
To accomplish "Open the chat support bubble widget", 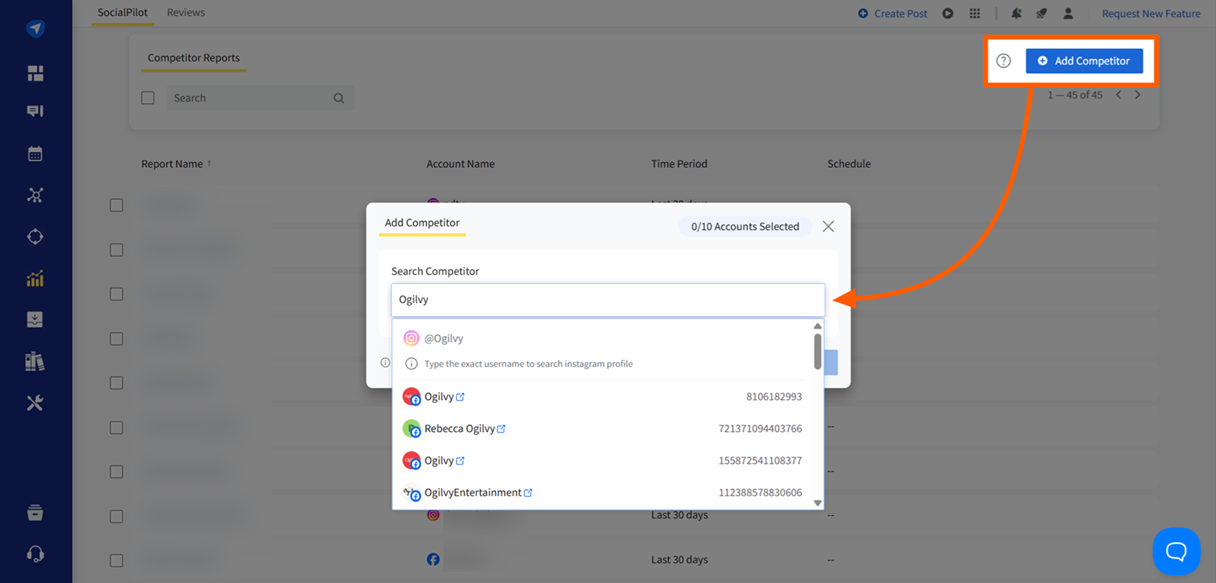I will point(1176,551).
